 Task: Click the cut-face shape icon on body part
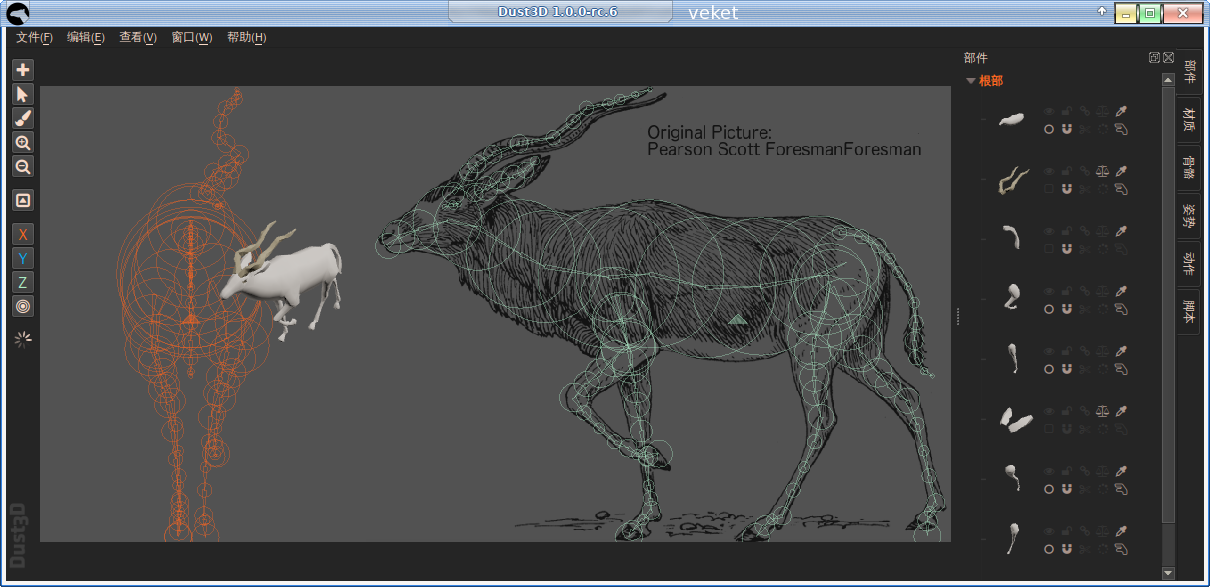(x=1121, y=129)
